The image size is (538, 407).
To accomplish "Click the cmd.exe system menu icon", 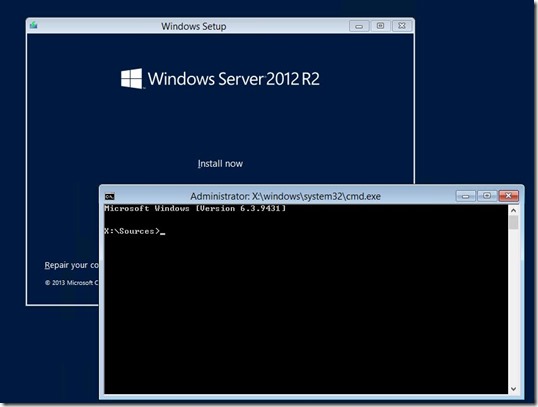I will click(109, 196).
